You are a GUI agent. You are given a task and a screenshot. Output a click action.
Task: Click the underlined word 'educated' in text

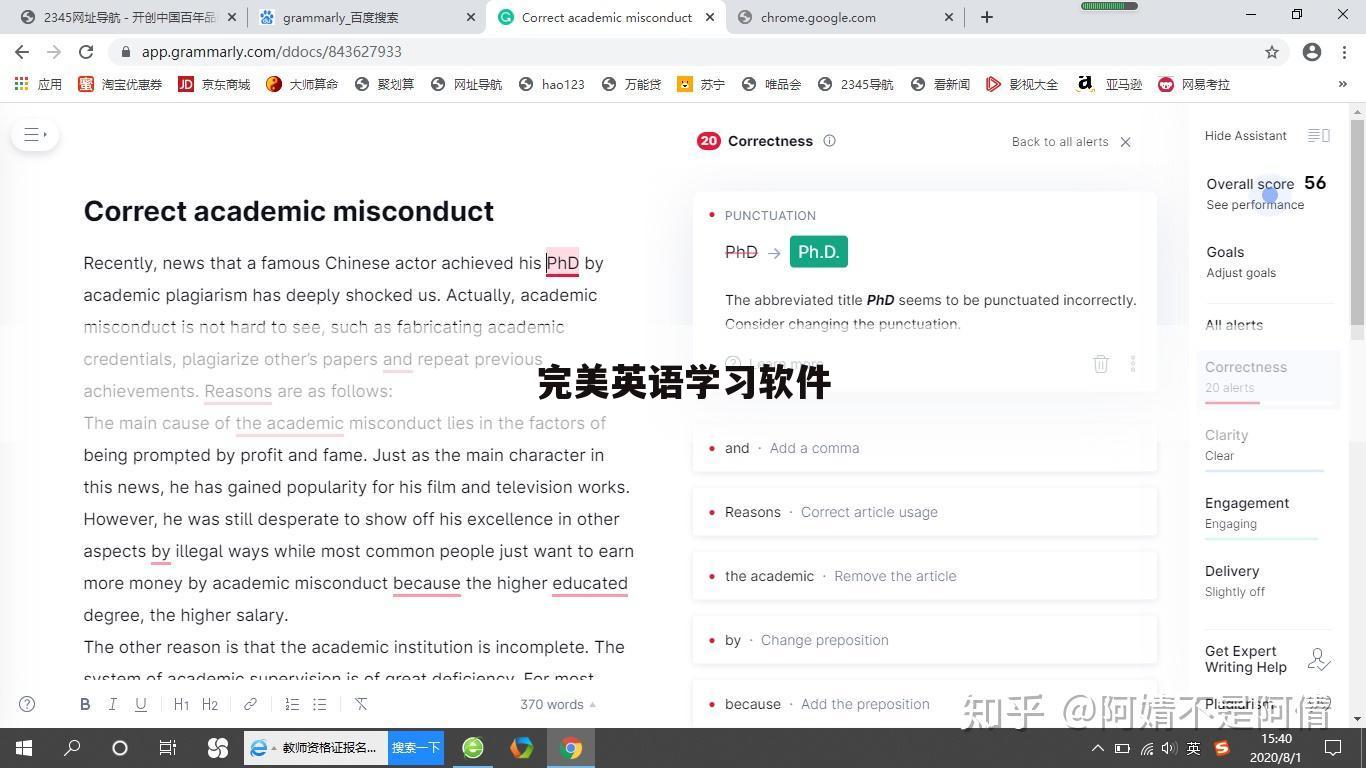[590, 583]
